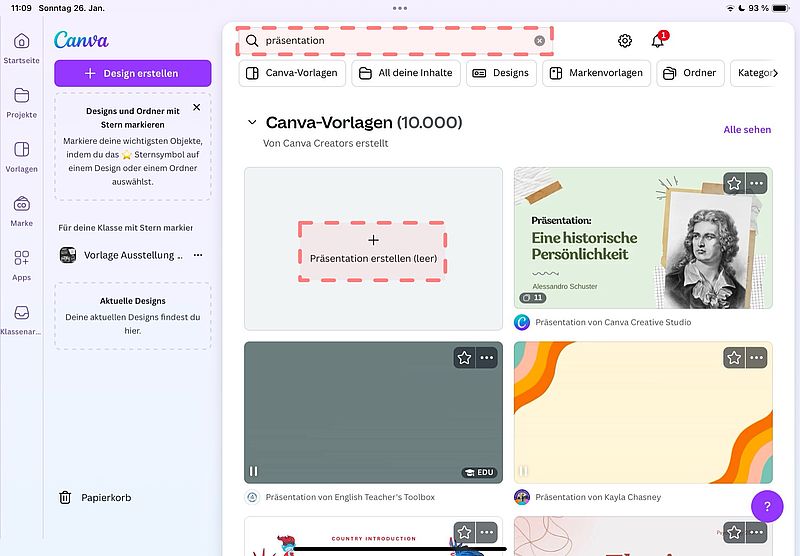Open notifications bell
The height and width of the screenshot is (556, 800).
658,41
